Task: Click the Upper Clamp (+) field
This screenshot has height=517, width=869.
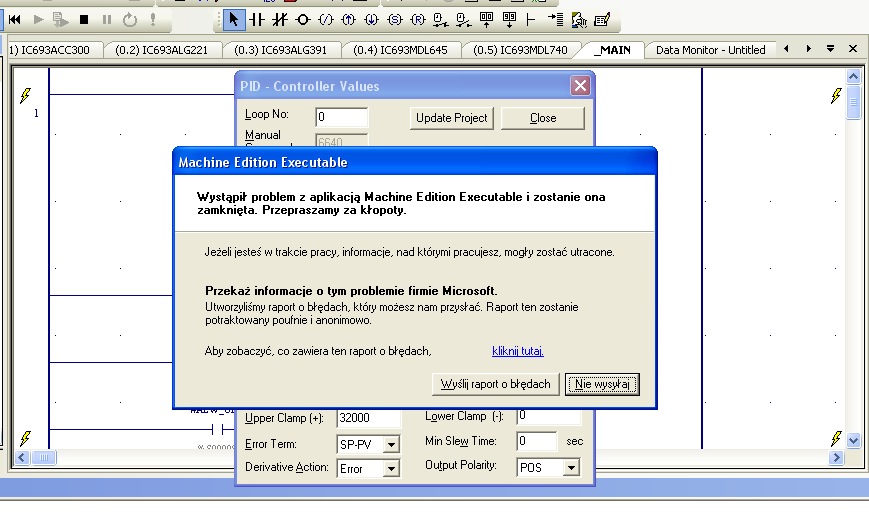Action: [x=368, y=417]
